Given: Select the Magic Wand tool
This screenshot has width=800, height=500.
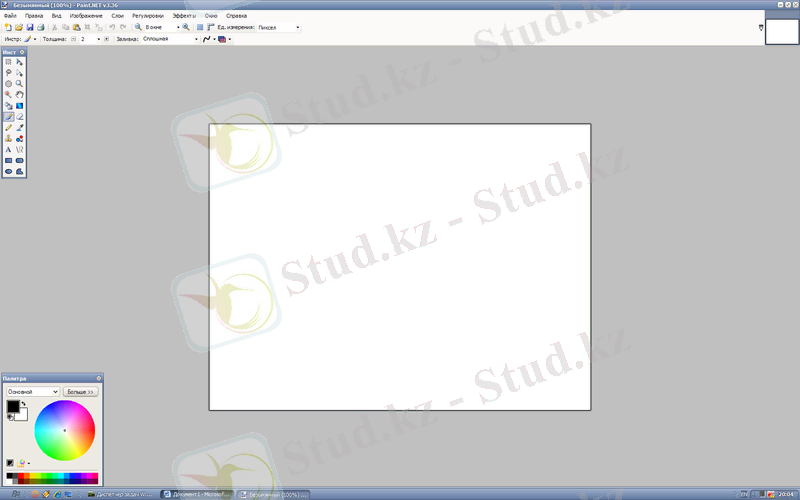Looking at the screenshot, I should tap(8, 95).
